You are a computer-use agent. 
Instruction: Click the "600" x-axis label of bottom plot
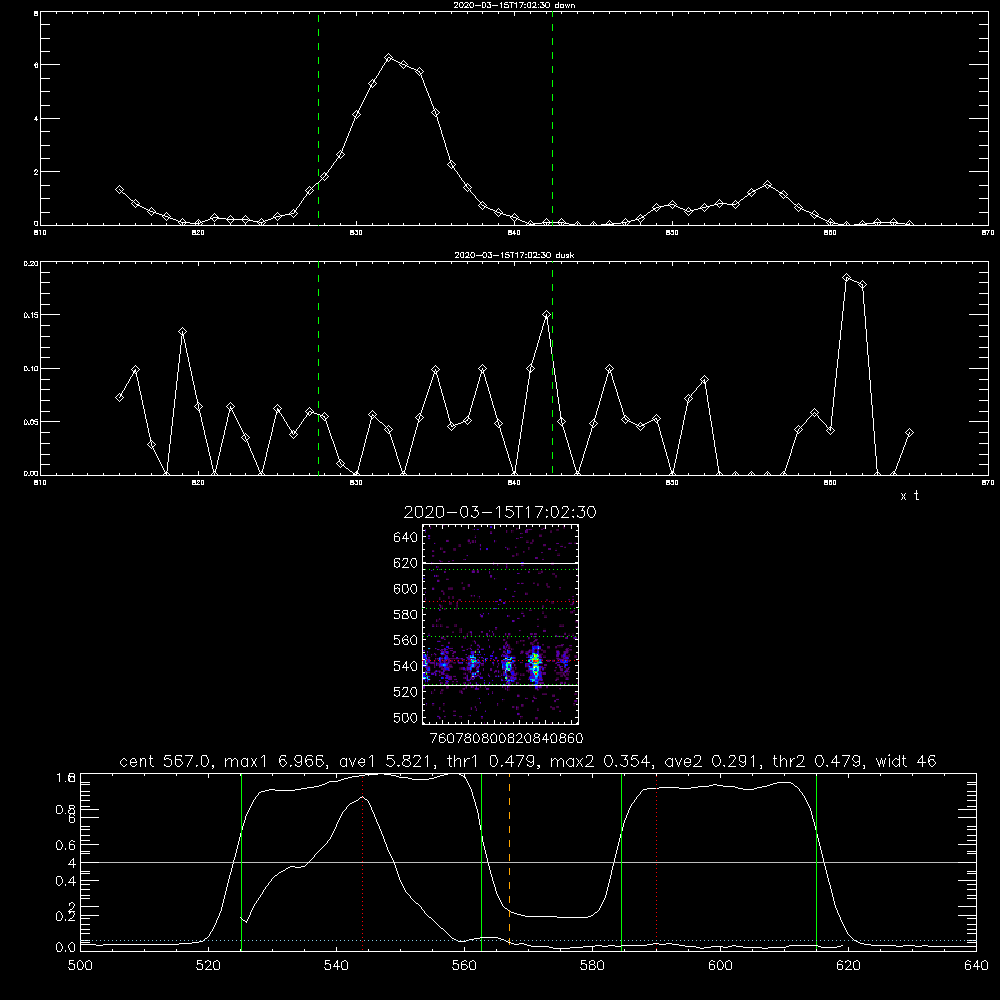(x=720, y=966)
